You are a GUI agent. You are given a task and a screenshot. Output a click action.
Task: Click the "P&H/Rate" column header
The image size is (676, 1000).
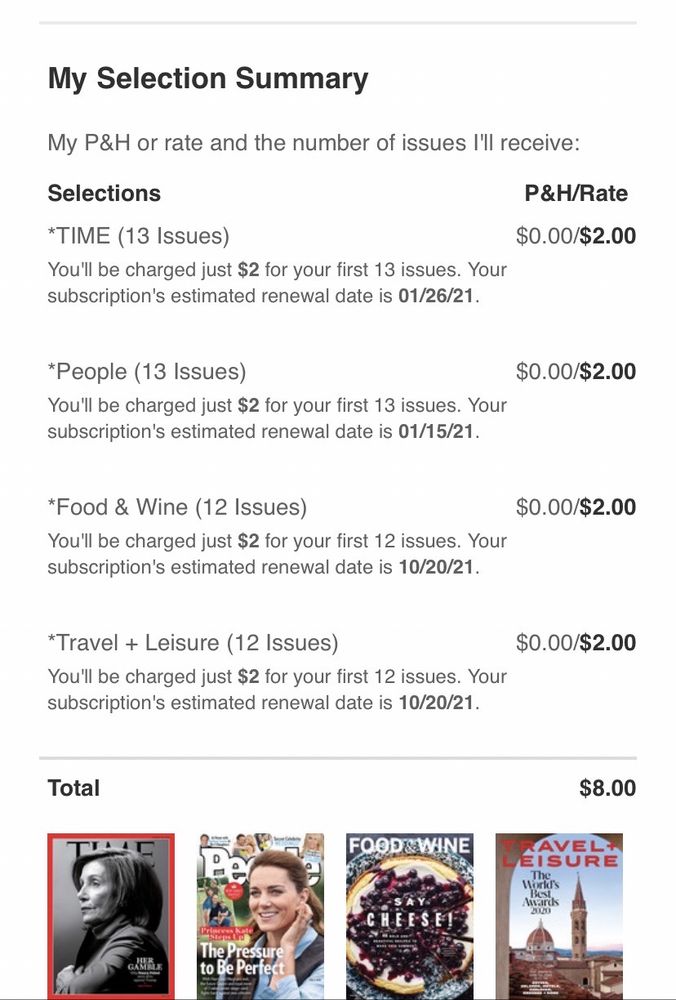click(x=576, y=193)
